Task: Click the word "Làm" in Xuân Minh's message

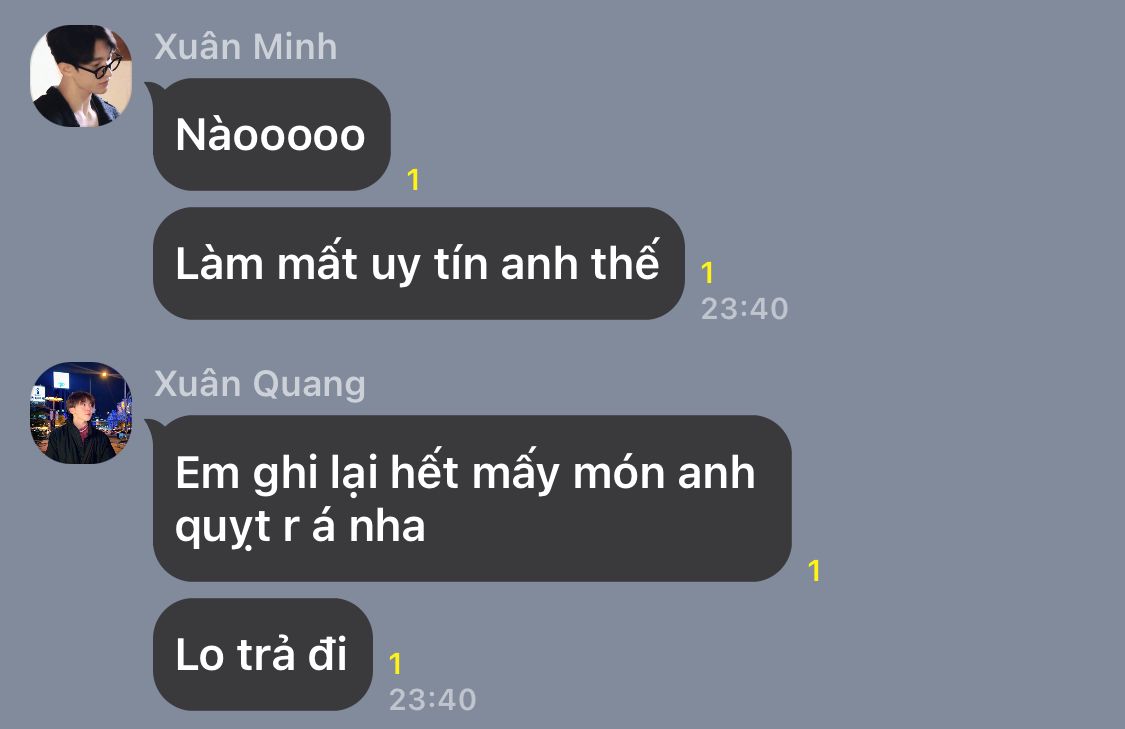Action: click(x=220, y=263)
